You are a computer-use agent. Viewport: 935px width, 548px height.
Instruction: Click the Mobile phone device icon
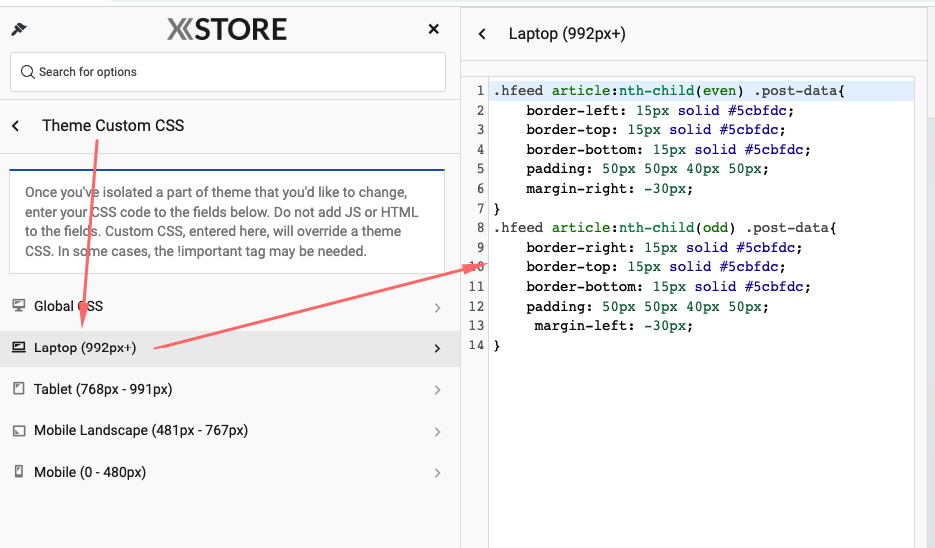[x=19, y=472]
